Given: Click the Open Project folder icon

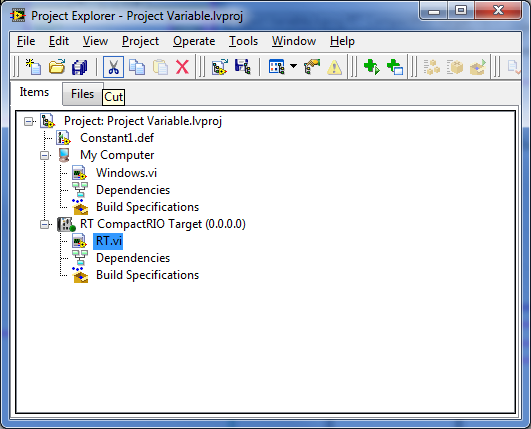Looking at the screenshot, I should pos(57,67).
